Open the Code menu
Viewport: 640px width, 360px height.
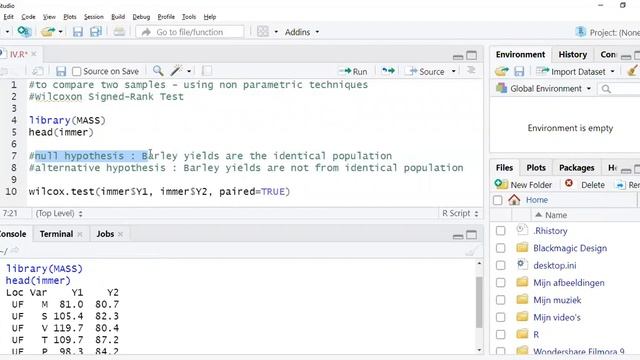pyautogui.click(x=28, y=17)
